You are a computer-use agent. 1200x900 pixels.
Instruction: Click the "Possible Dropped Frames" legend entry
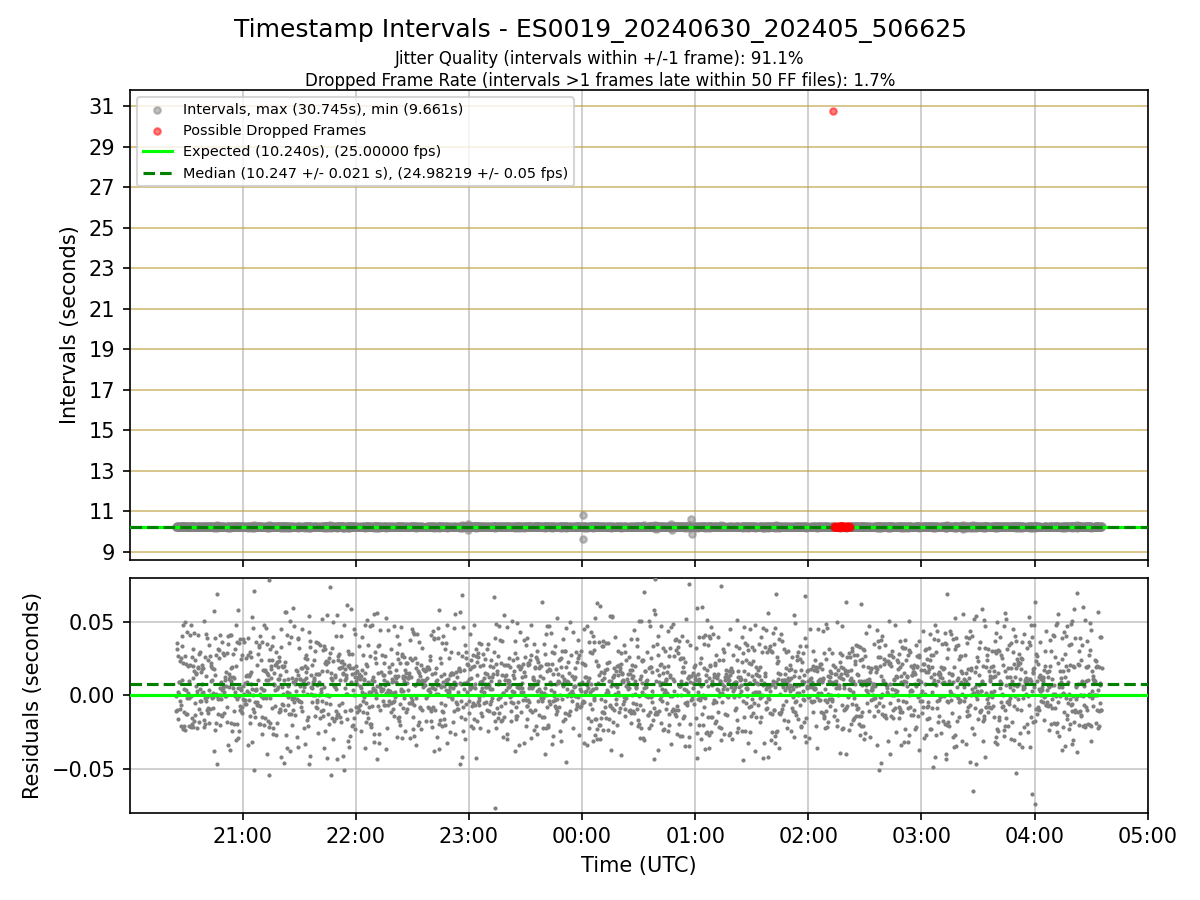pos(274,130)
